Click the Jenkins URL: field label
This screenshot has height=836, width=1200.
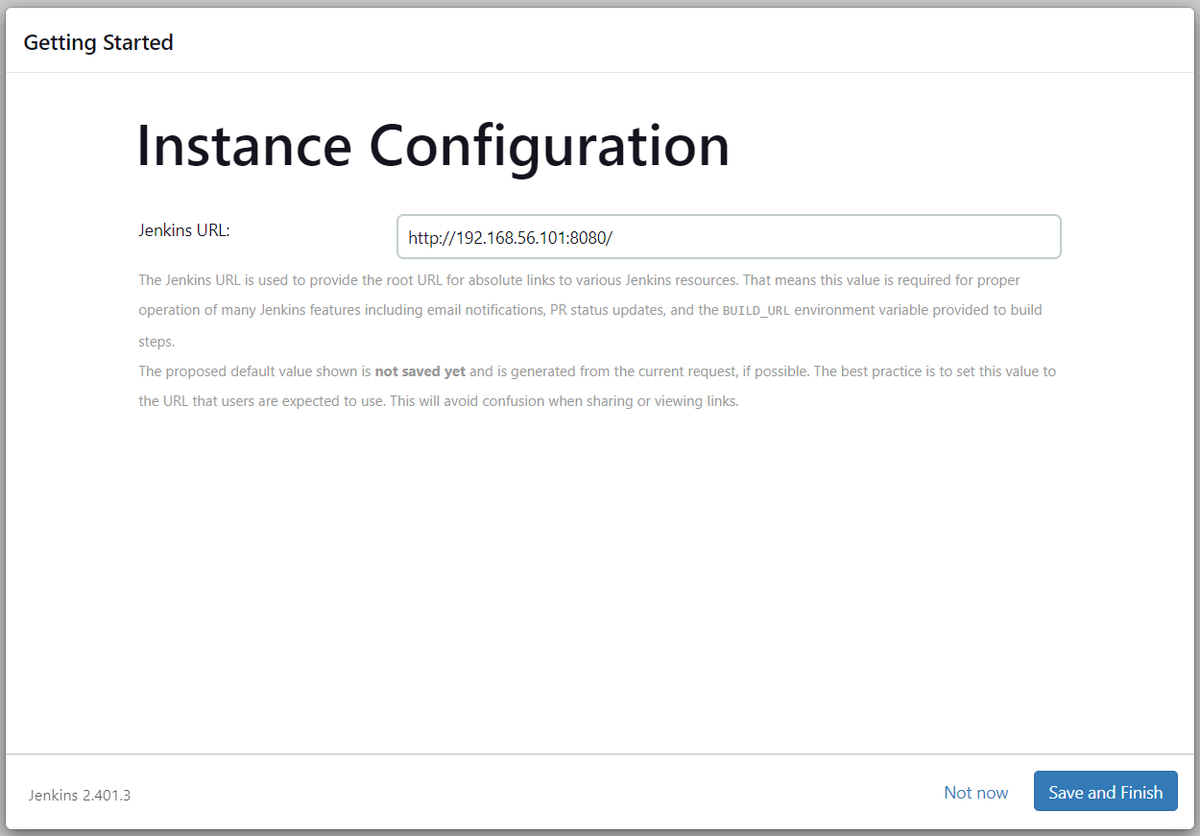(184, 230)
